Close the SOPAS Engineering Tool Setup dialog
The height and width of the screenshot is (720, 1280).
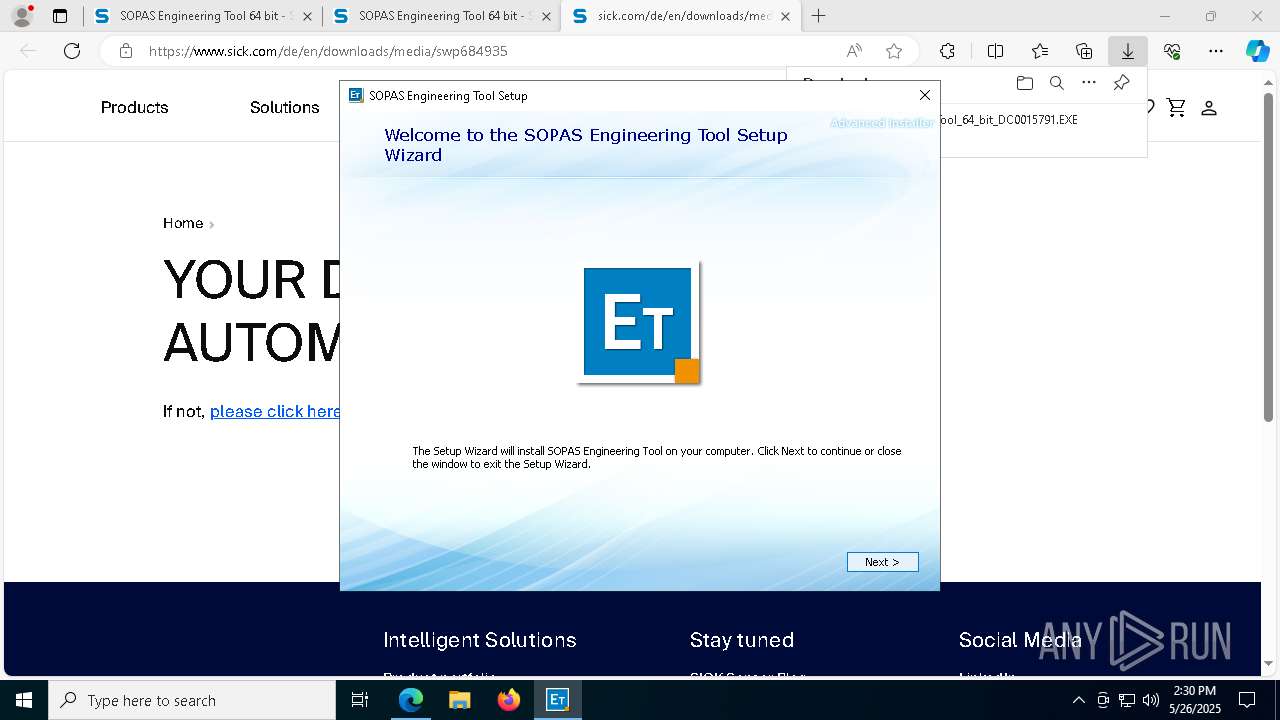pyautogui.click(x=925, y=95)
